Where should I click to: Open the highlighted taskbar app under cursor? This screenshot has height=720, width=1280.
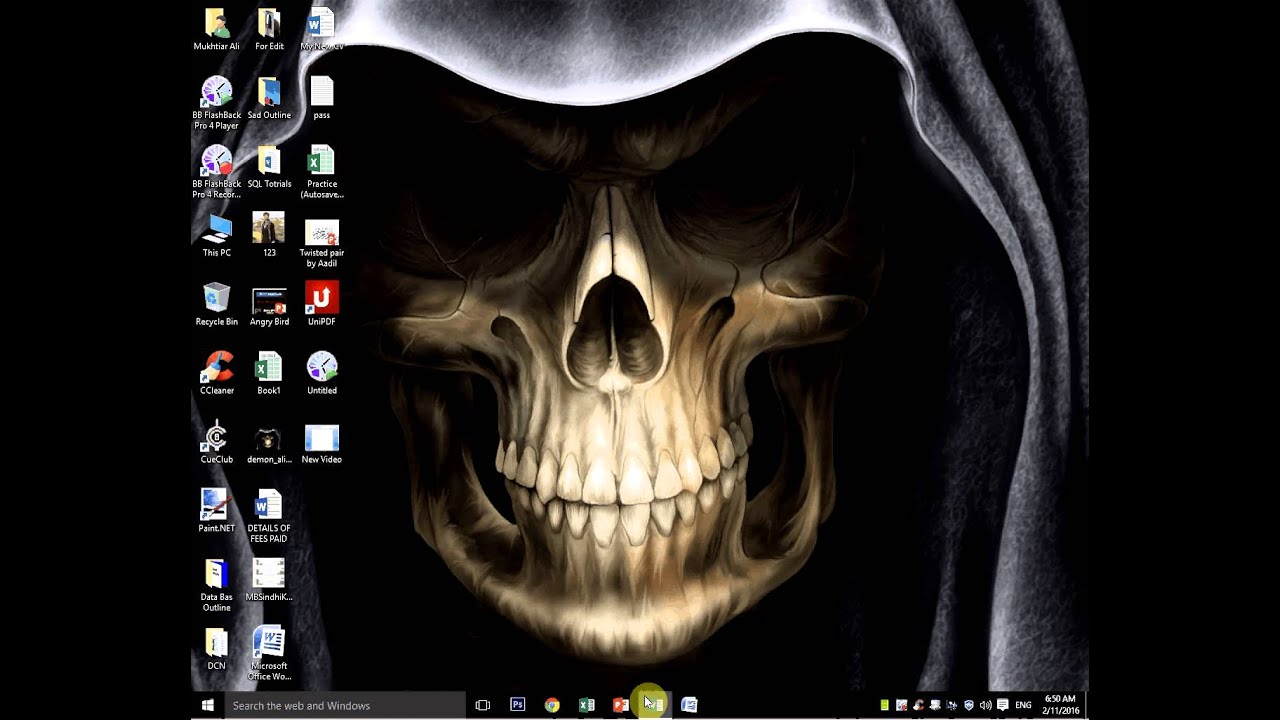[654, 705]
